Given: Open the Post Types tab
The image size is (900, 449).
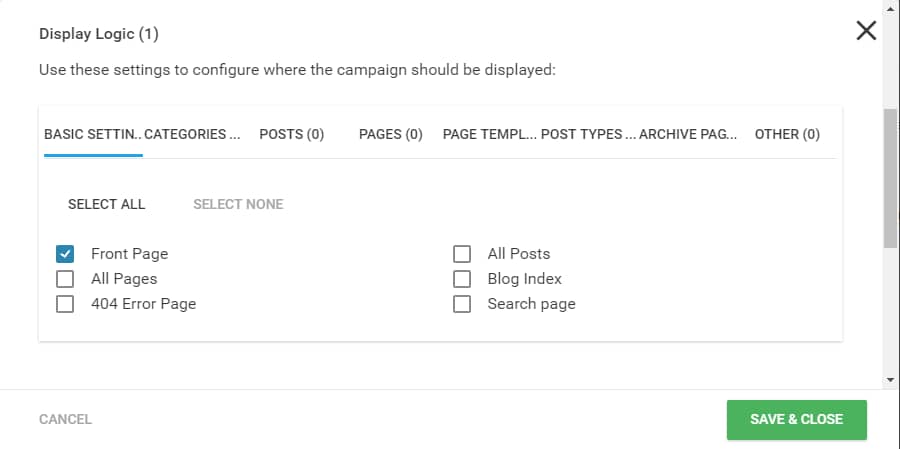Looking at the screenshot, I should tap(589, 134).
